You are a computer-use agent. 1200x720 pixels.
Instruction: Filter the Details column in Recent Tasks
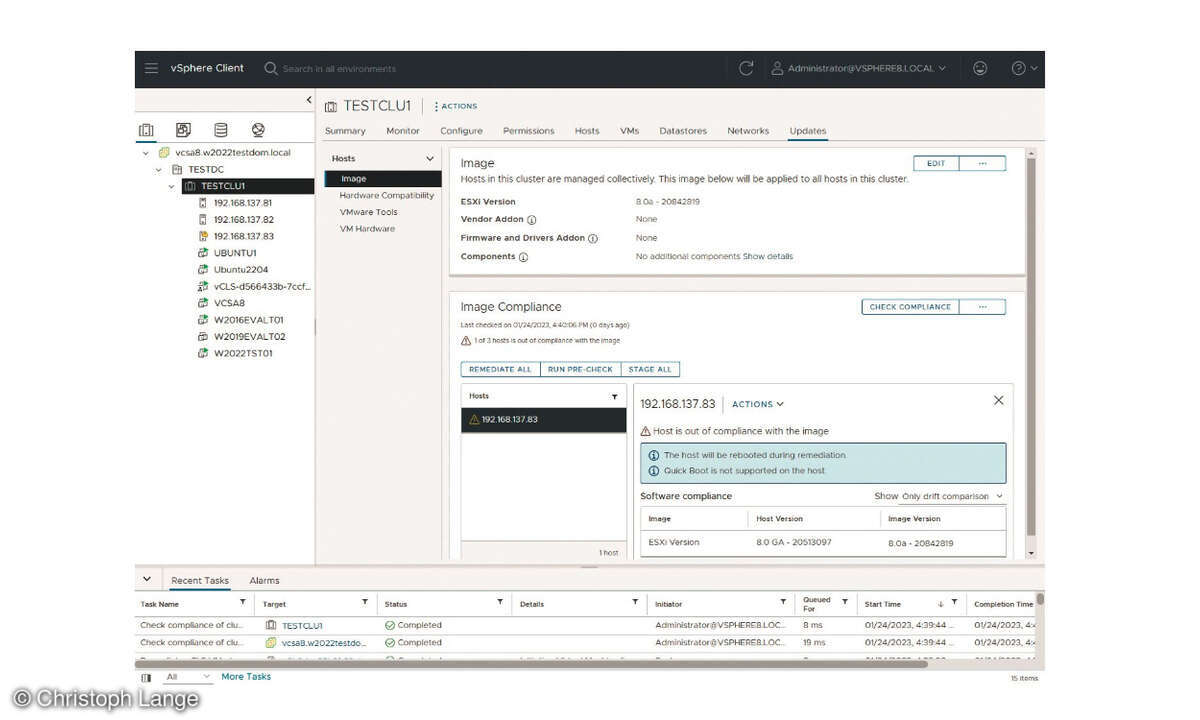click(635, 602)
